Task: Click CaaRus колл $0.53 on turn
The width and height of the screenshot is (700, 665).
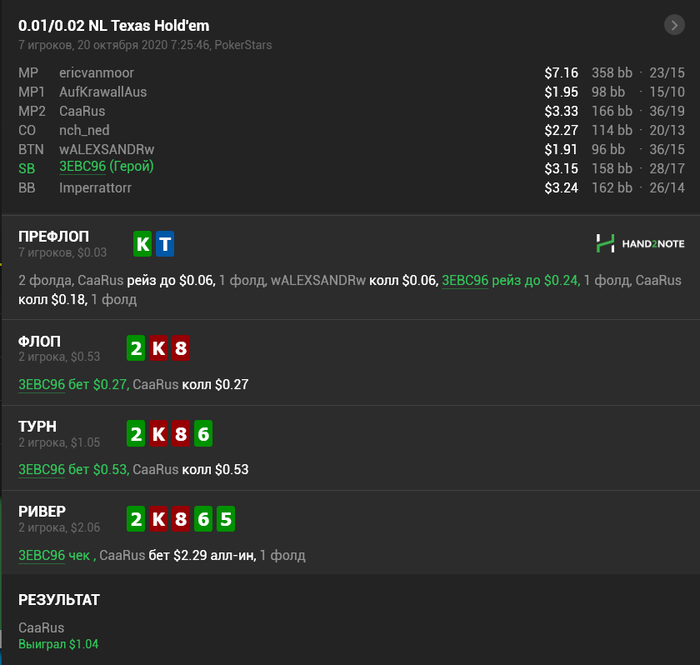Action: click(191, 470)
